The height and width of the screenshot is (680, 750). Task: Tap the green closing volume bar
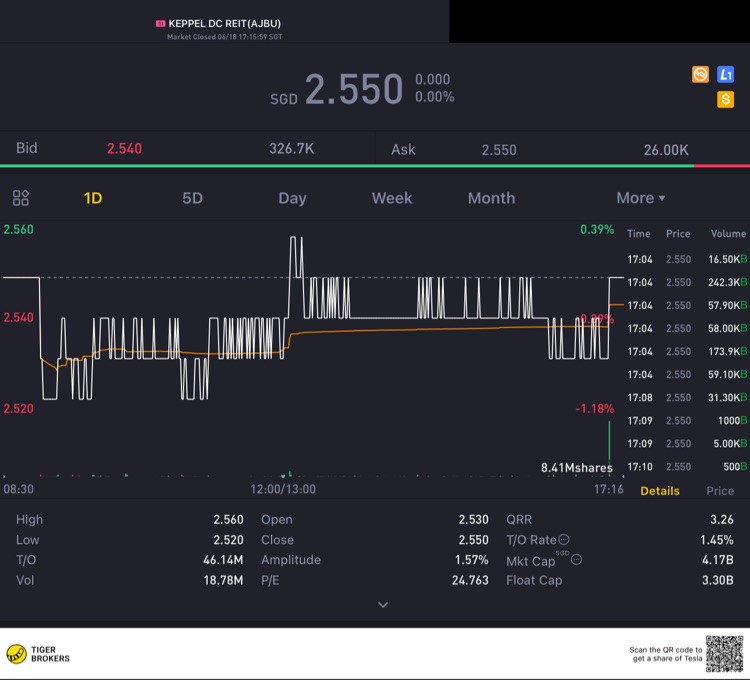[x=609, y=449]
